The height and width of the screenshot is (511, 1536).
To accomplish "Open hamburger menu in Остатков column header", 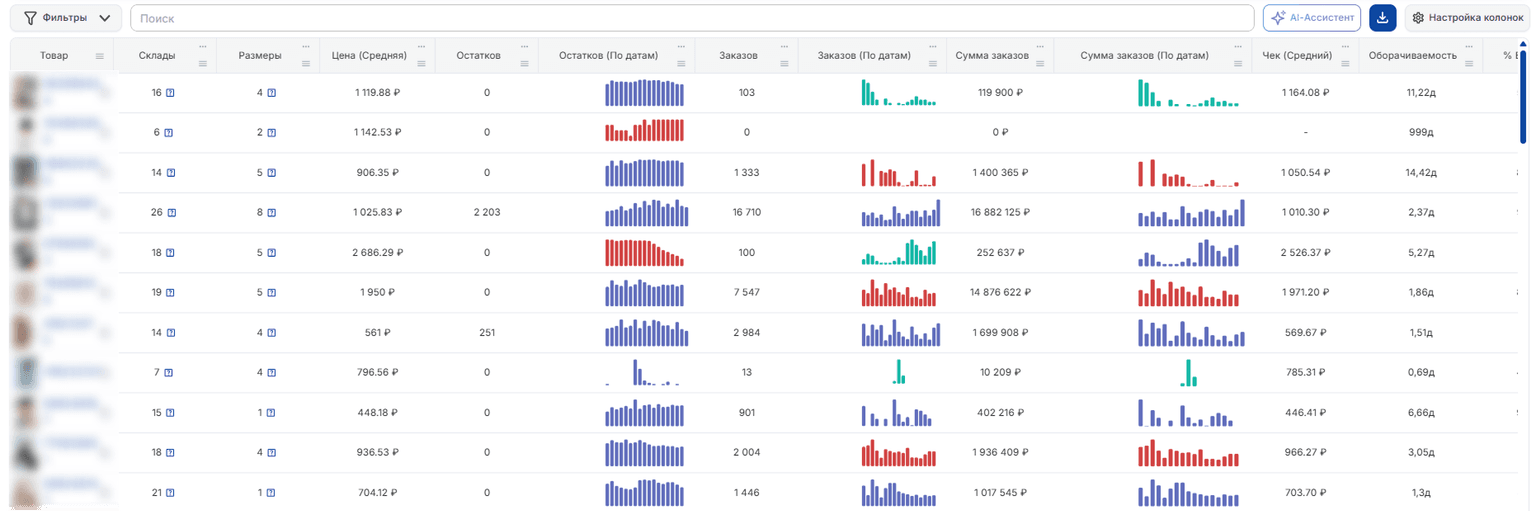I will click(525, 64).
